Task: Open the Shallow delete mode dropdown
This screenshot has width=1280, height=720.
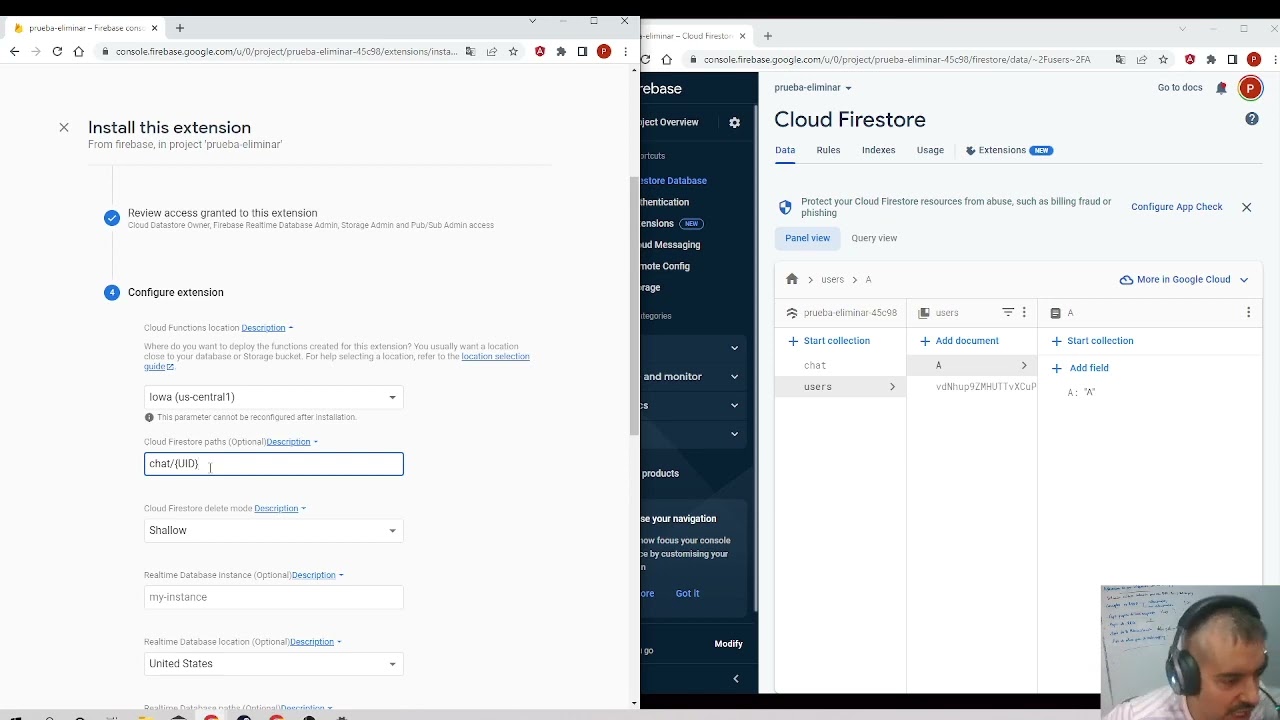Action: tap(273, 530)
